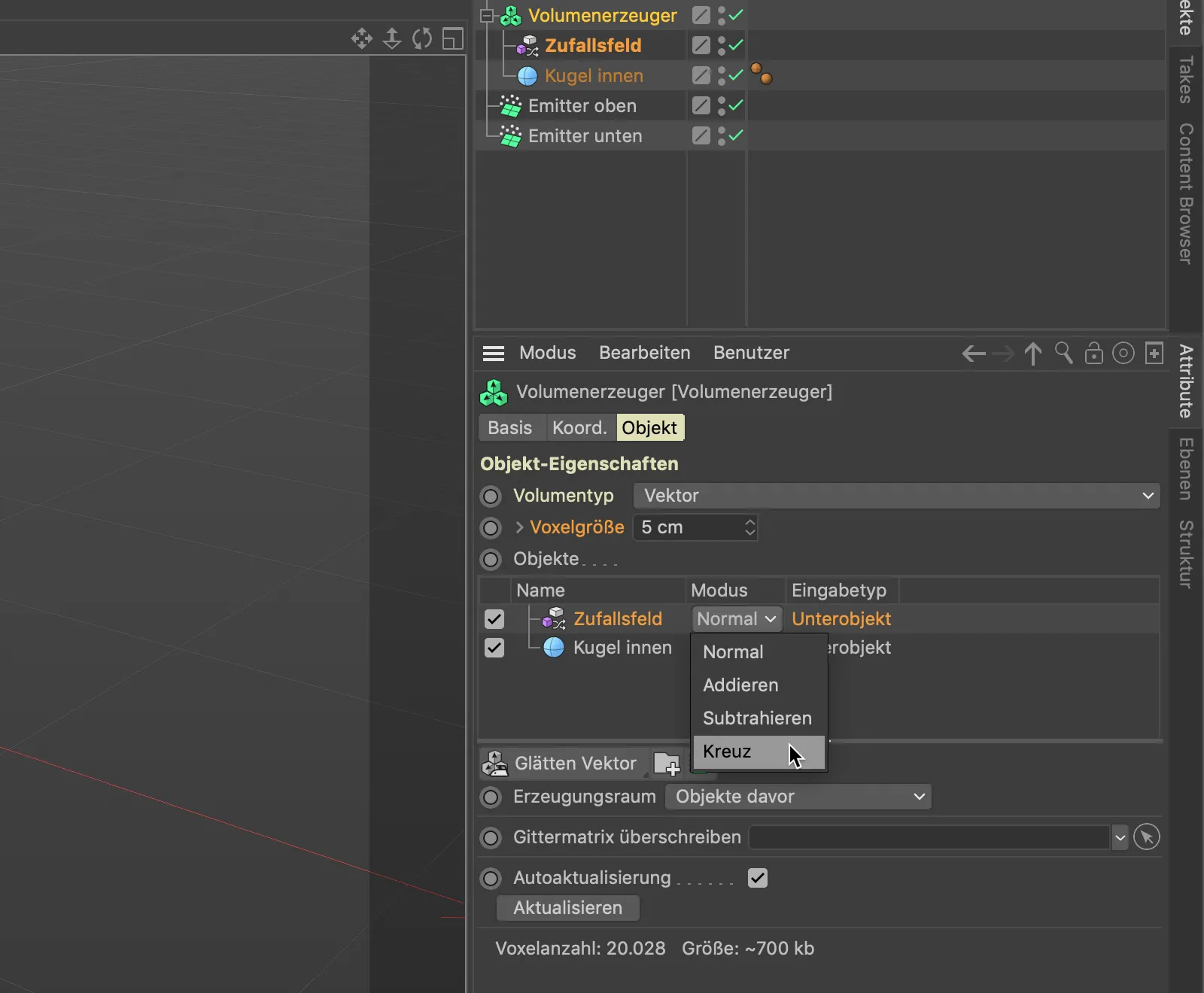Click the animation dot beside Volumentyp
The image size is (1204, 993).
coord(491,496)
